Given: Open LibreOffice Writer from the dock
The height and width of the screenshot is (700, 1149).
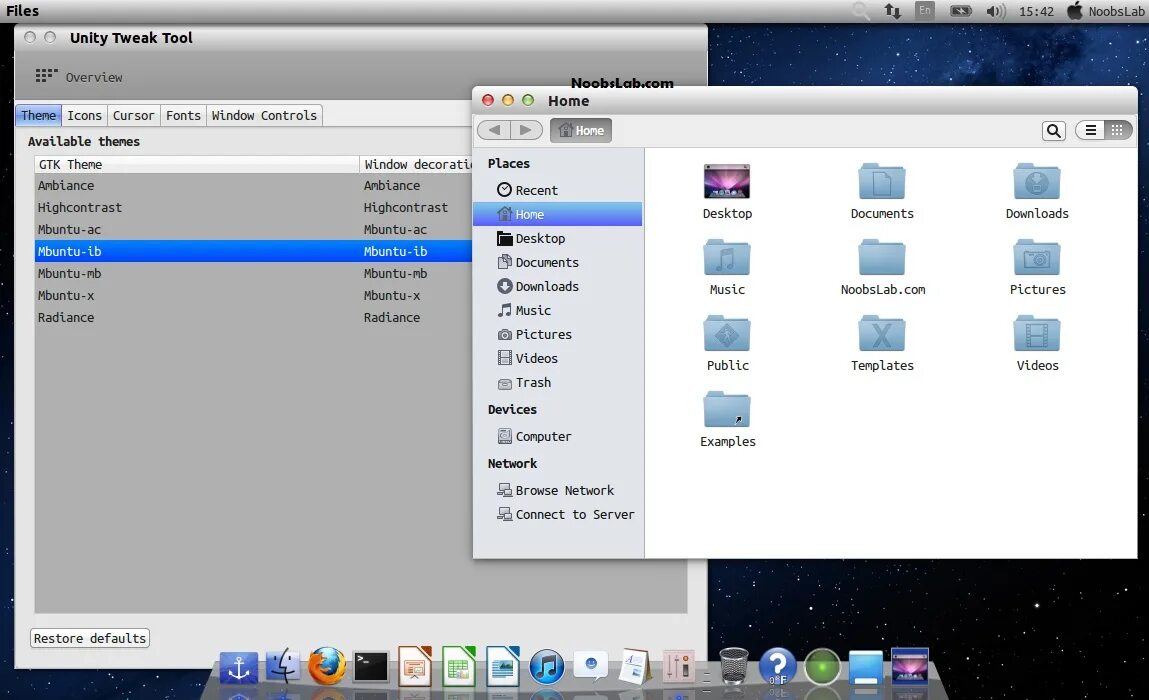Looking at the screenshot, I should pyautogui.click(x=503, y=666).
